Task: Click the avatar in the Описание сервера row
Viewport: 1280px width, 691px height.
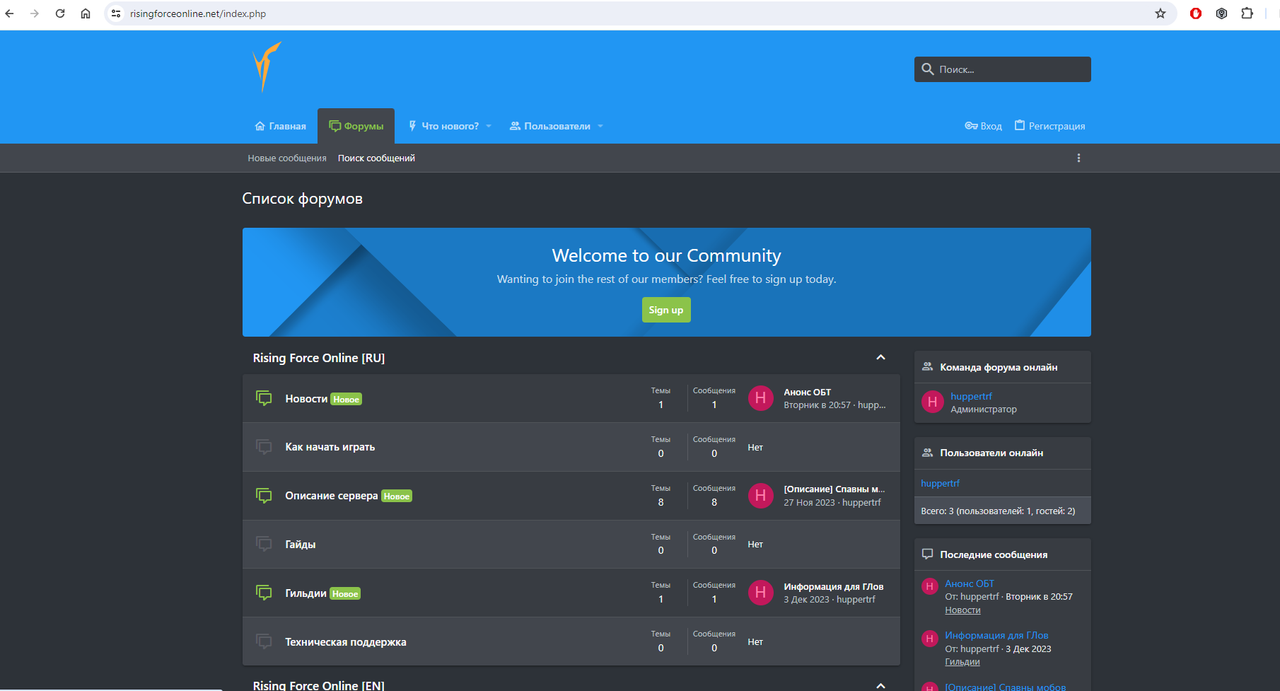Action: (761, 495)
